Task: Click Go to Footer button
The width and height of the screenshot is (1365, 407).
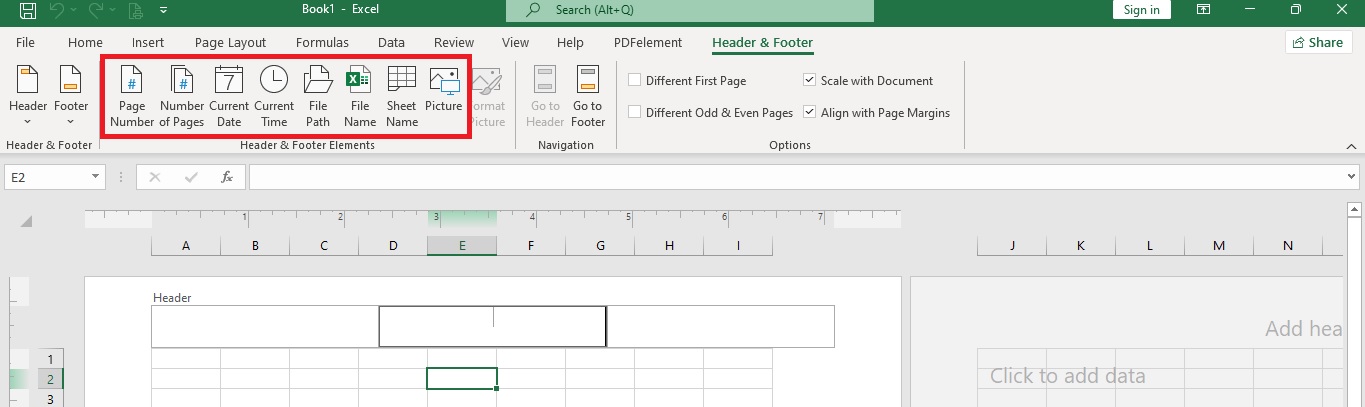Action: click(588, 96)
